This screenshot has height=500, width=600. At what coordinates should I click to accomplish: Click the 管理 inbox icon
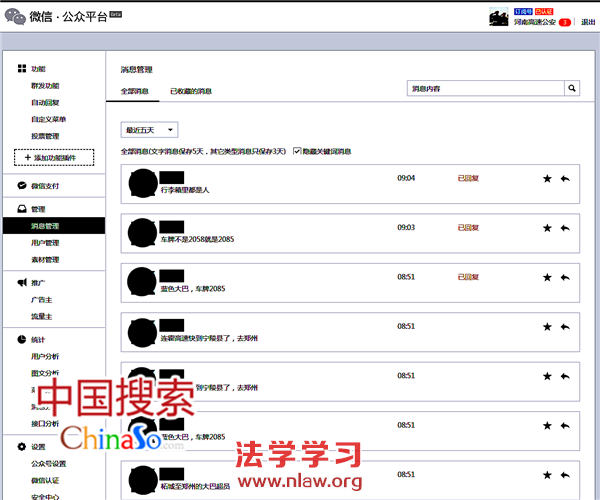(22, 209)
